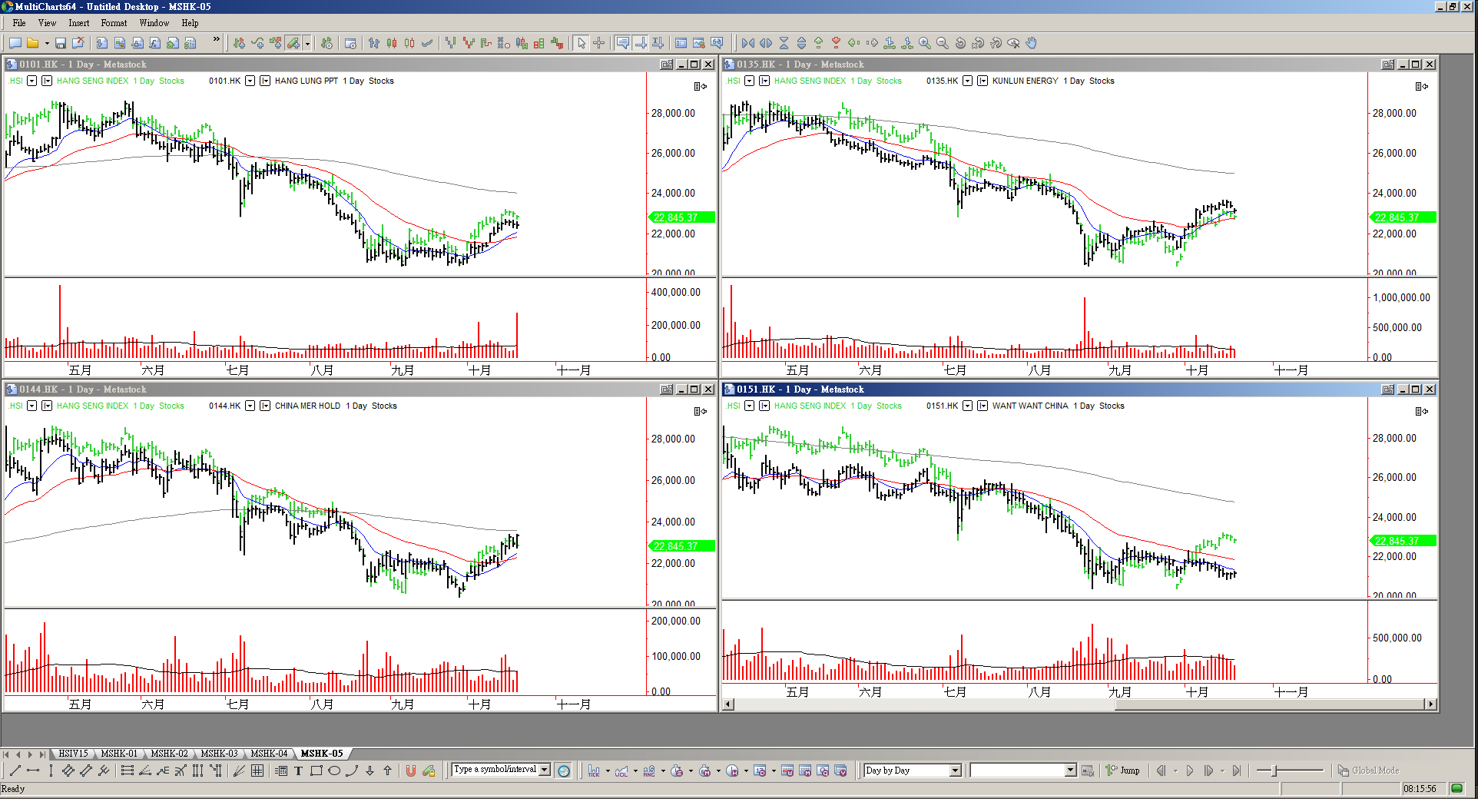
Task: Toggle Global Mode in bottom toolbar
Action: [1368, 771]
